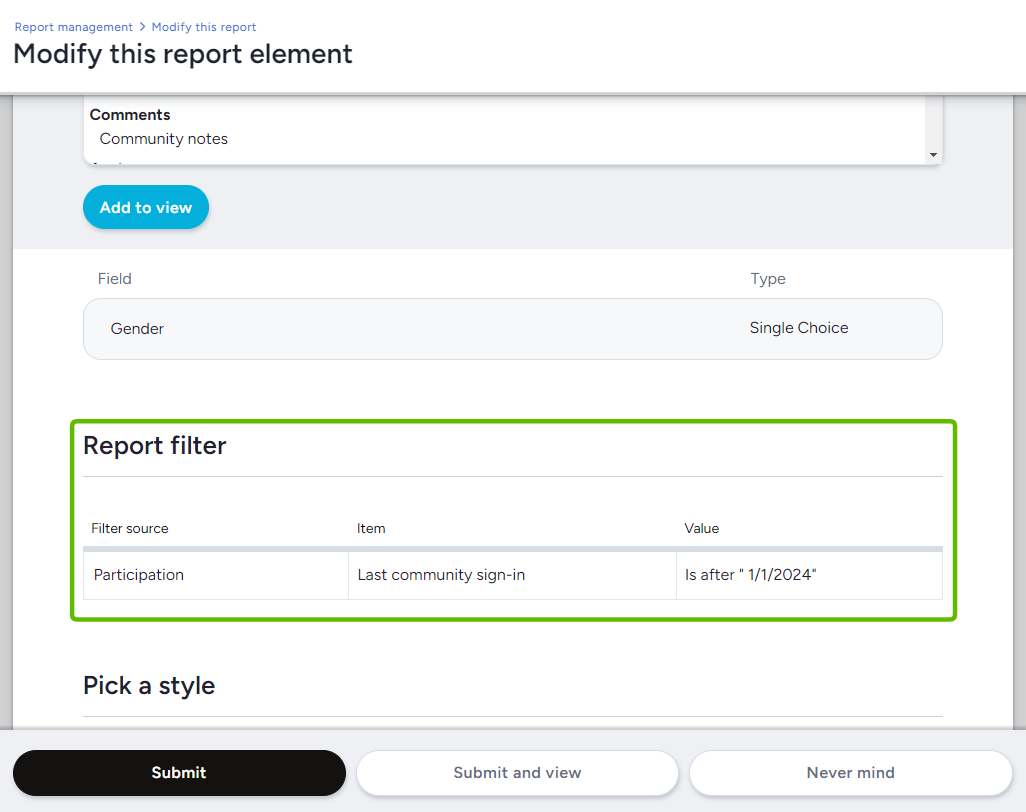Click the Add to view button
Image resolution: width=1026 pixels, height=812 pixels.
coord(146,208)
